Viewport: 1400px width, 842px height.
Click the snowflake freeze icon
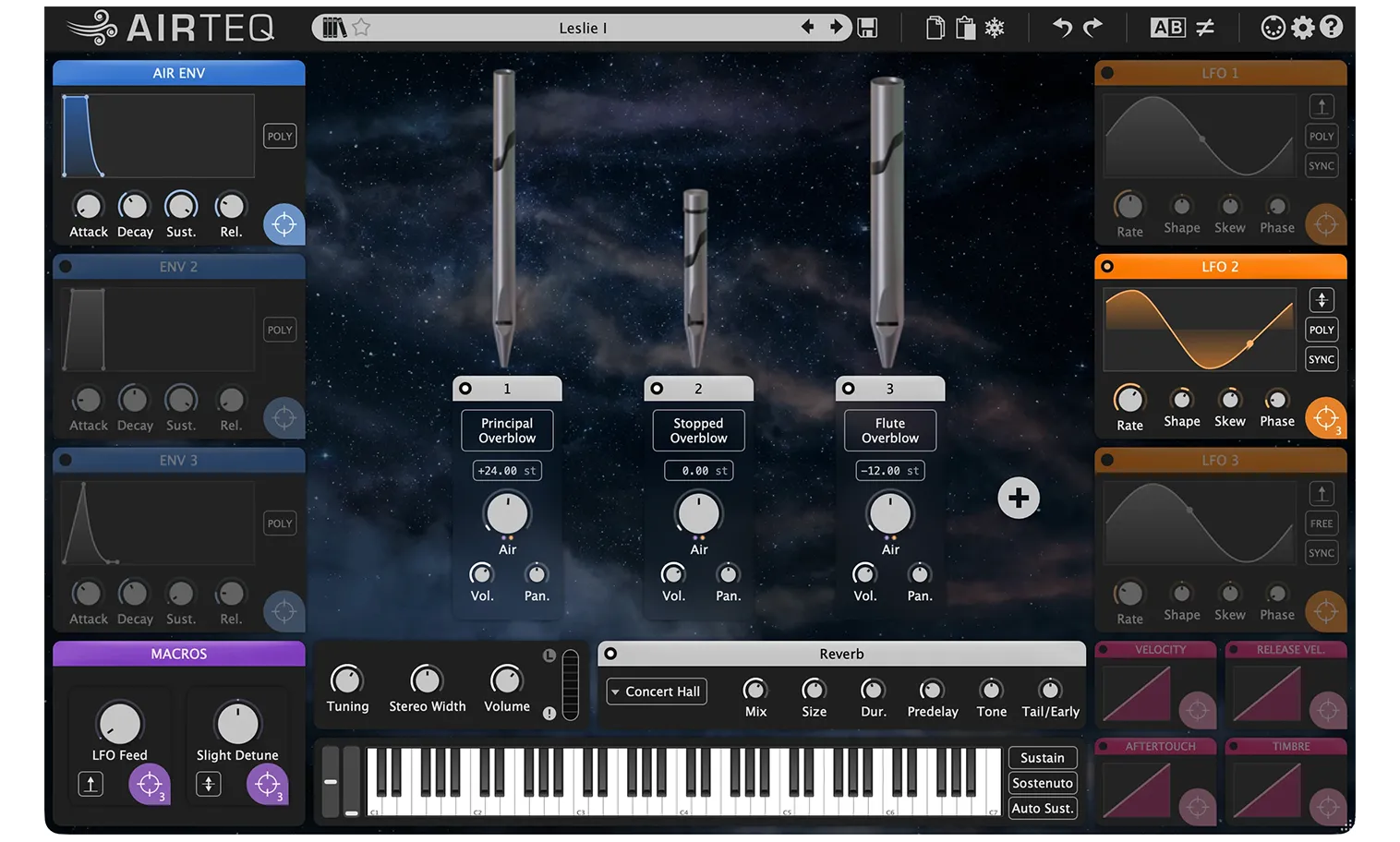coord(995,28)
